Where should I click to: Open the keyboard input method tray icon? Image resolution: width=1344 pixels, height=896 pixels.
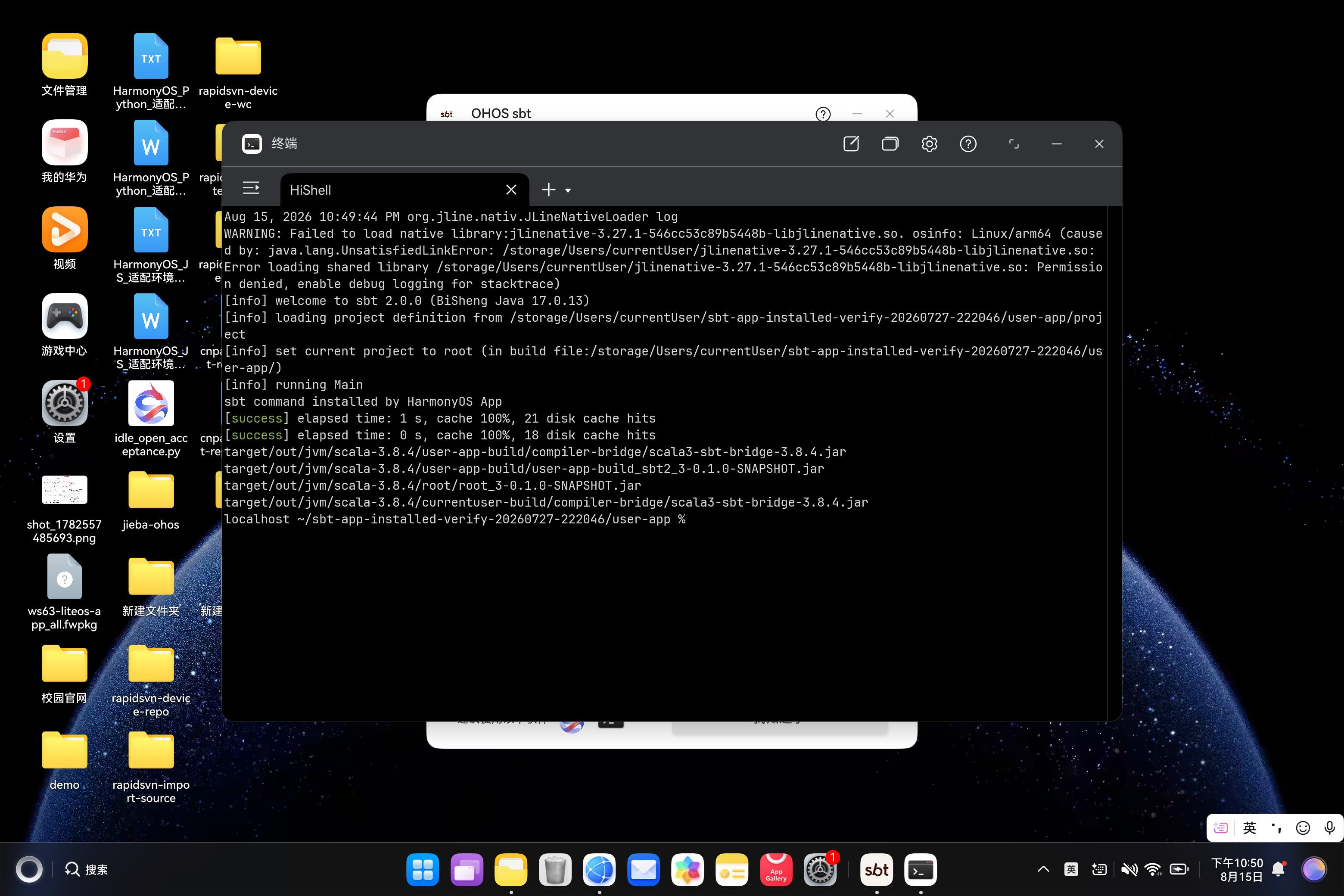tap(1099, 869)
